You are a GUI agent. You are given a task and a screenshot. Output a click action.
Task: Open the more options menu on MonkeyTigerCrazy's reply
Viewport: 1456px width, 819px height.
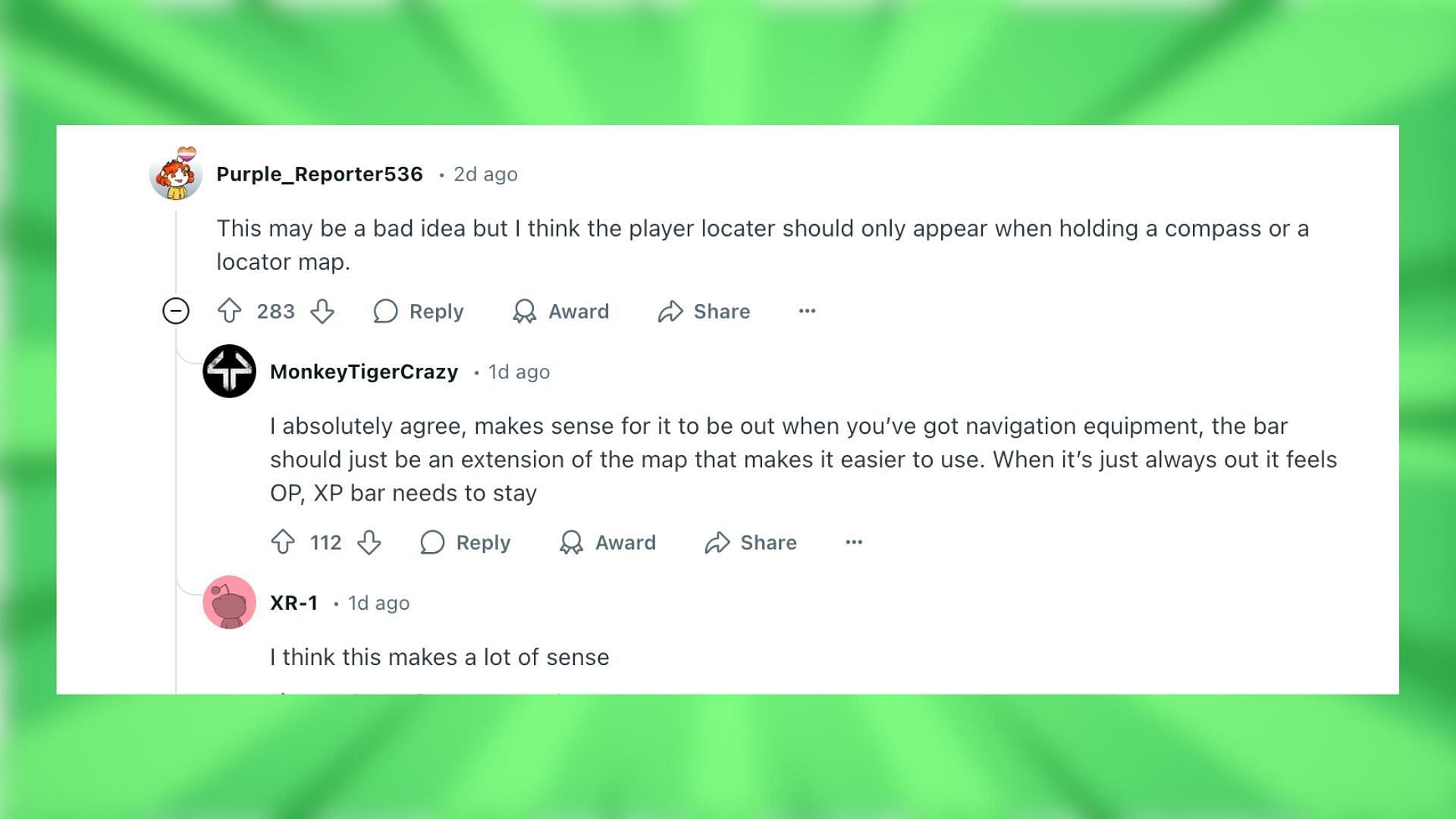coord(854,542)
